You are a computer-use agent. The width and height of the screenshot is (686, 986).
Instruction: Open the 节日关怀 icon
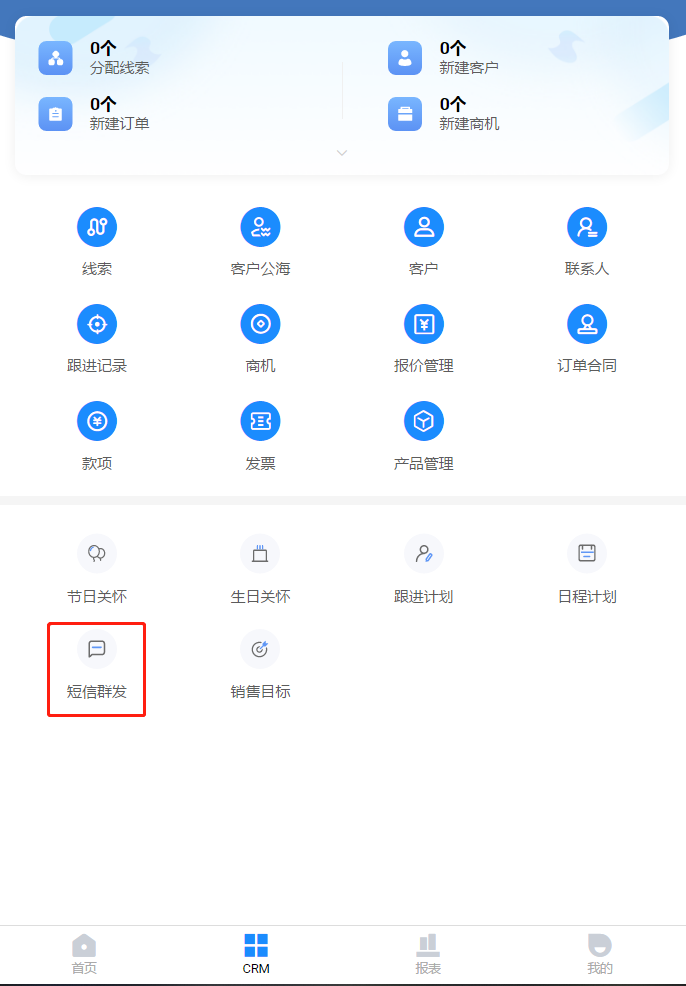(x=97, y=553)
